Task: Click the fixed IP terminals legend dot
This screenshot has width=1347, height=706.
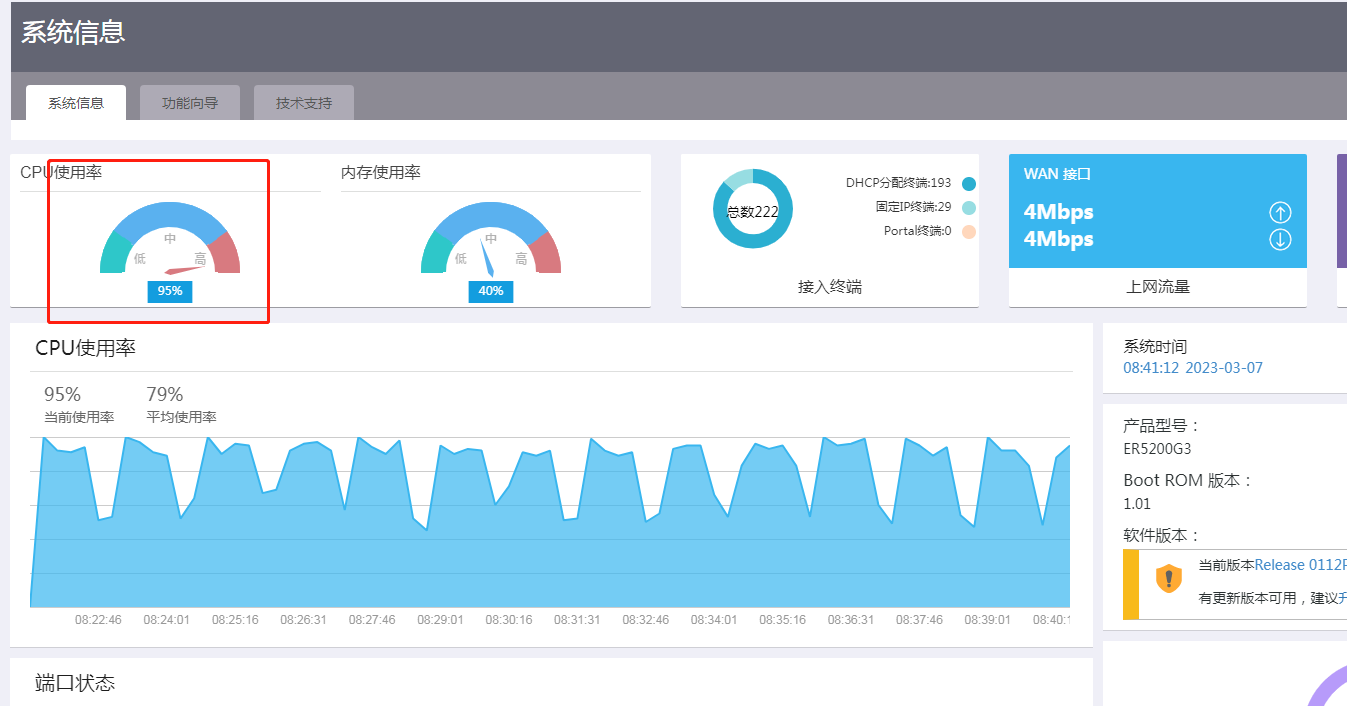Action: tap(968, 207)
